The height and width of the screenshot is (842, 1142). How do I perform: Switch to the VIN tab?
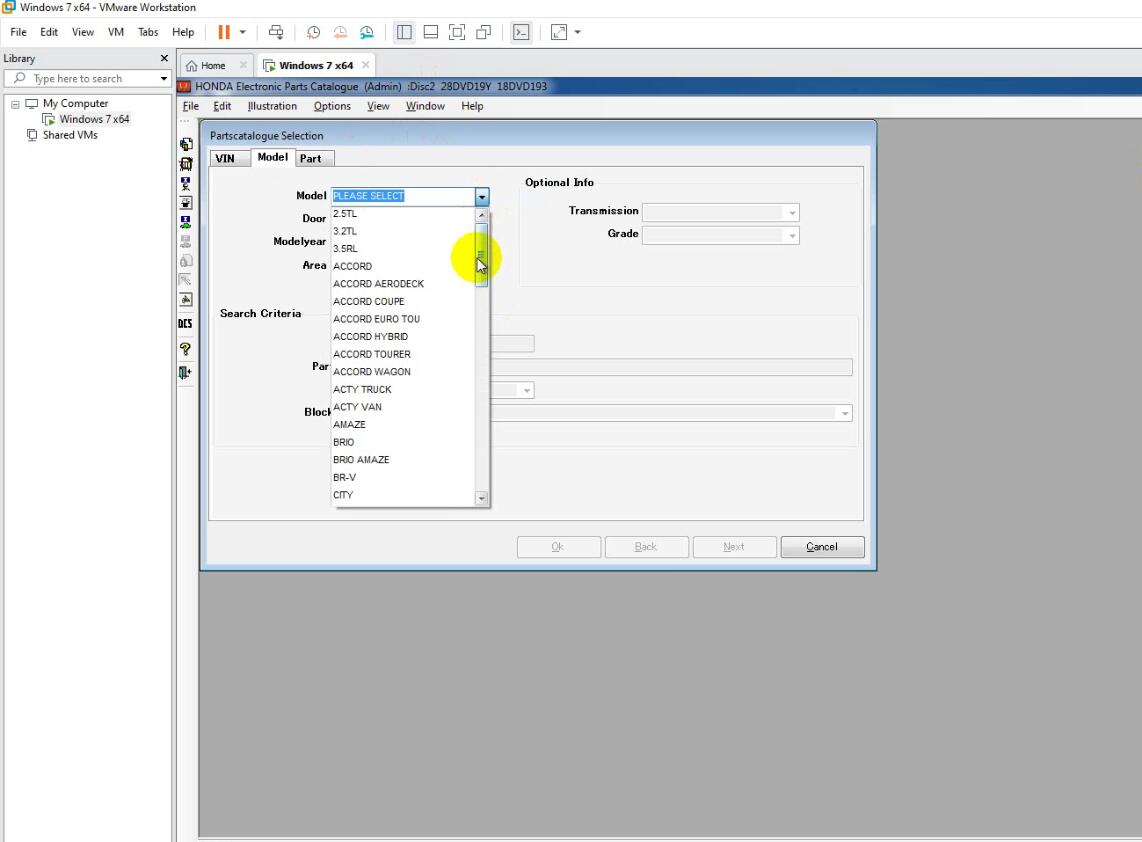[225, 158]
